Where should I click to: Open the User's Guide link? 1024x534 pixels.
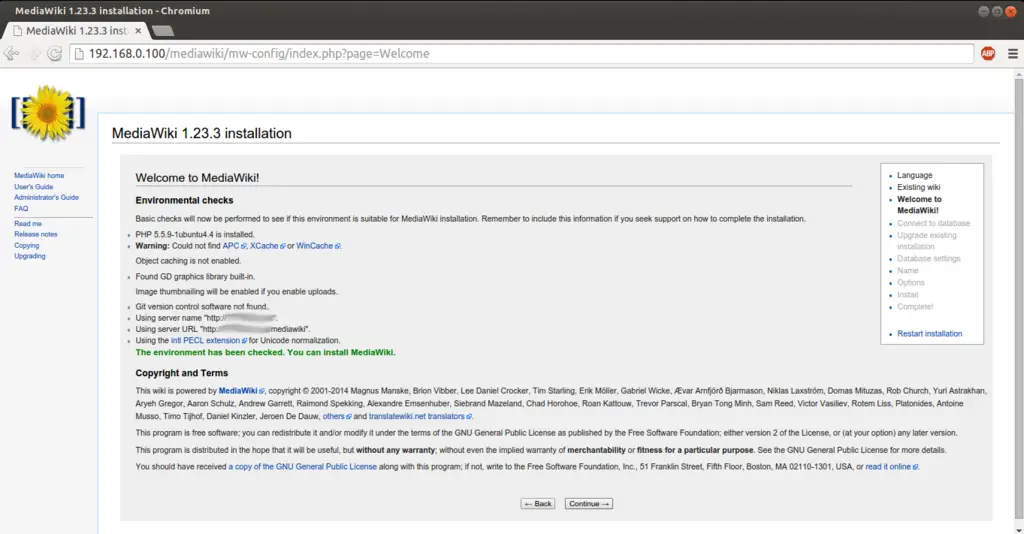33,187
